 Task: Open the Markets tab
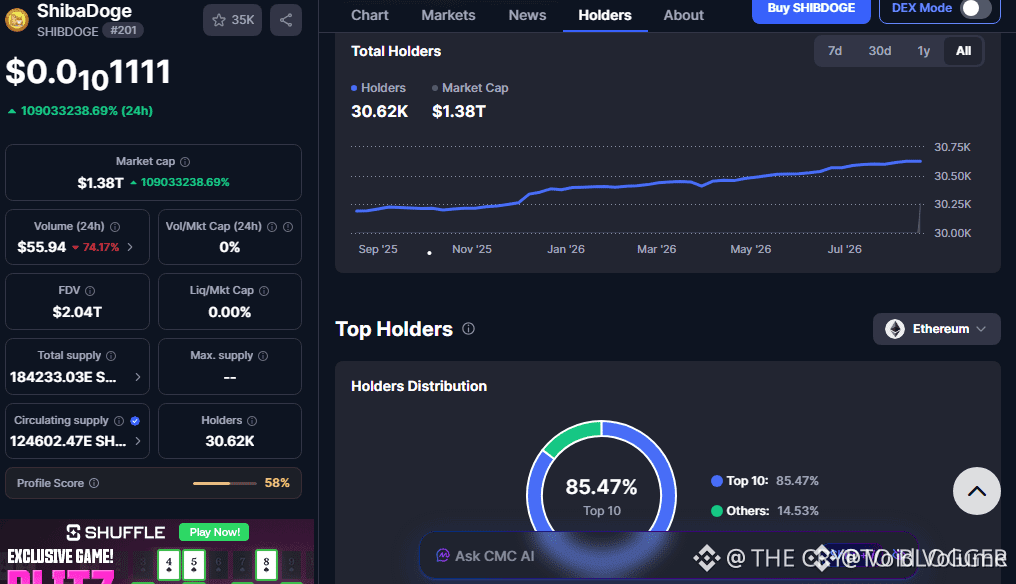click(x=448, y=15)
